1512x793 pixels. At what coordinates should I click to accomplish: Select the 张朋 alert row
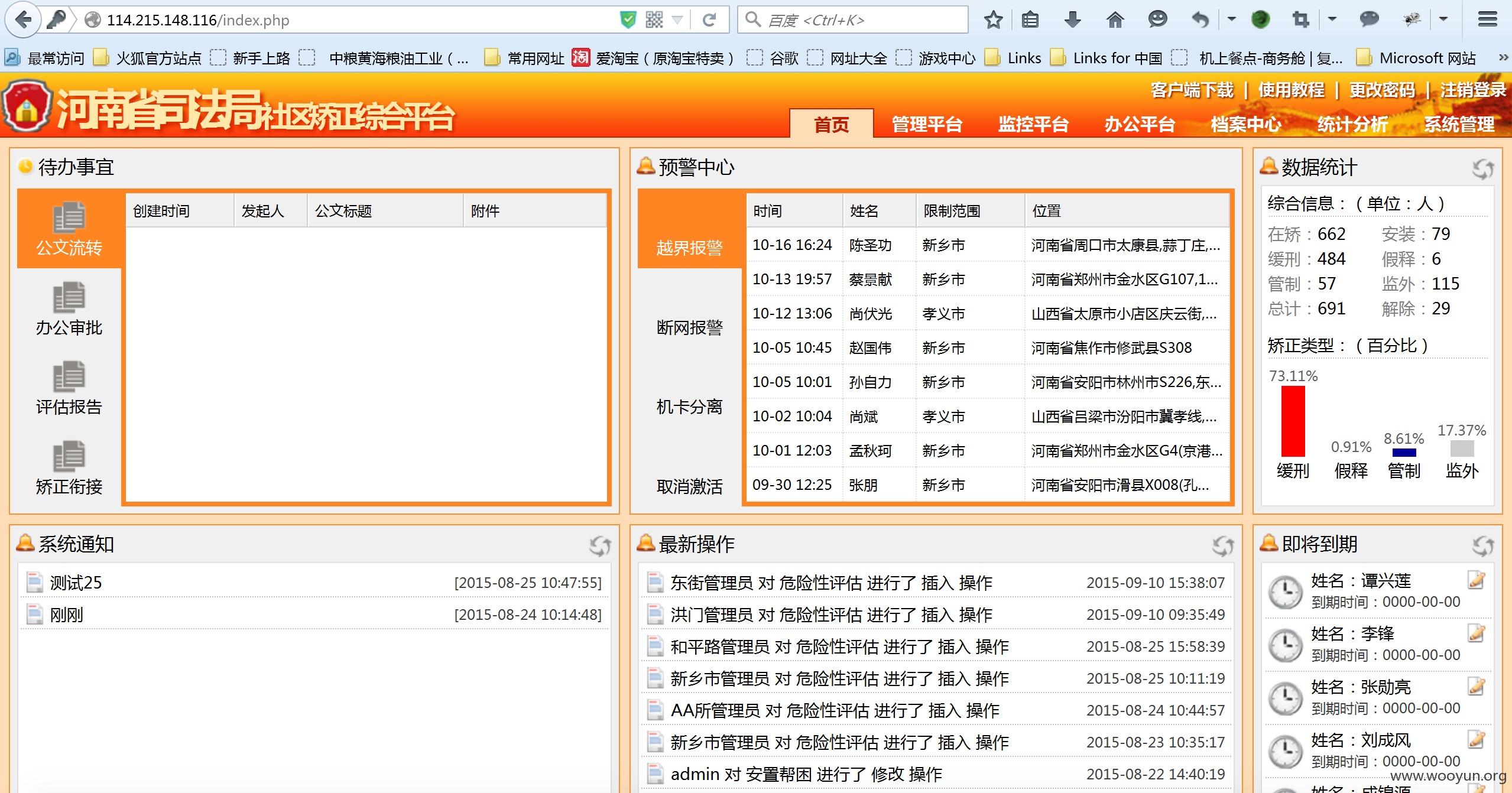pos(988,485)
